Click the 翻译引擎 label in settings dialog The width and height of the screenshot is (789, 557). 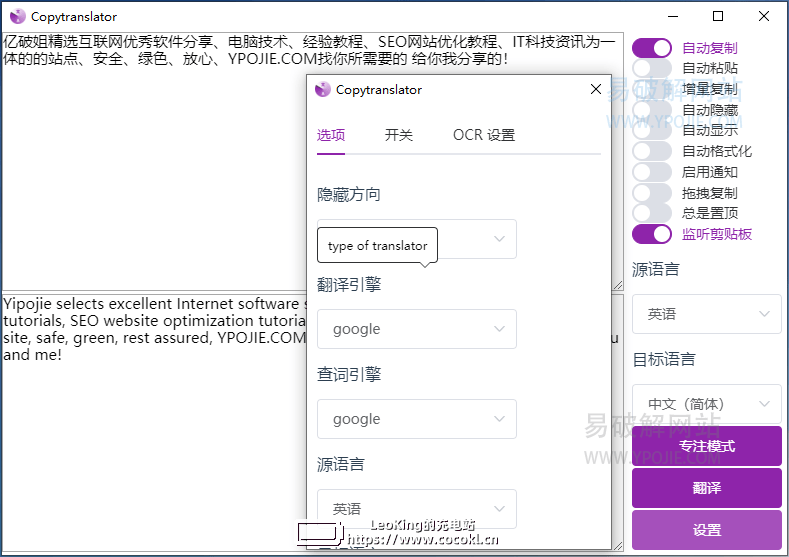[349, 285]
